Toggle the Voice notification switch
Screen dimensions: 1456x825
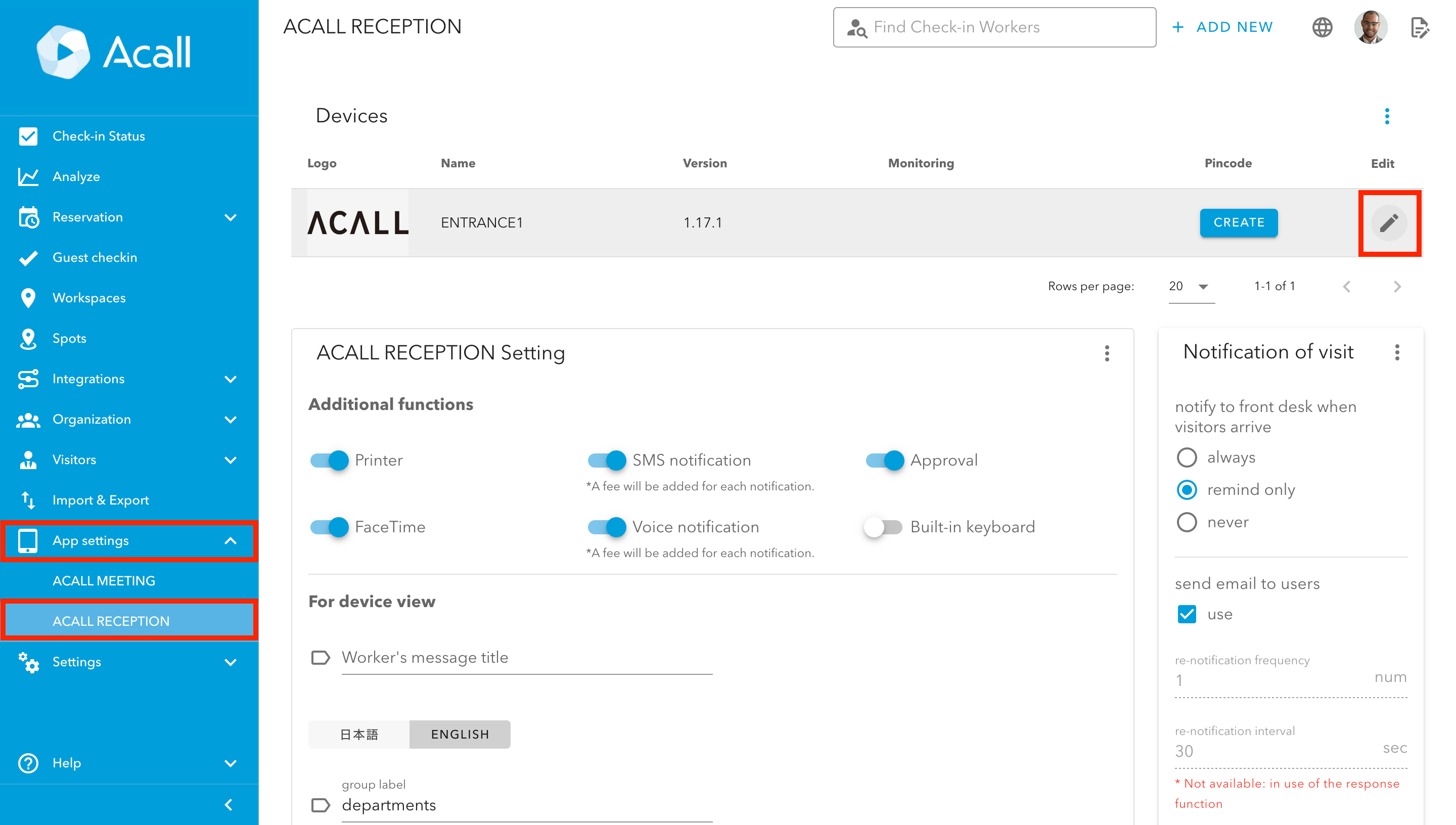[x=607, y=527]
